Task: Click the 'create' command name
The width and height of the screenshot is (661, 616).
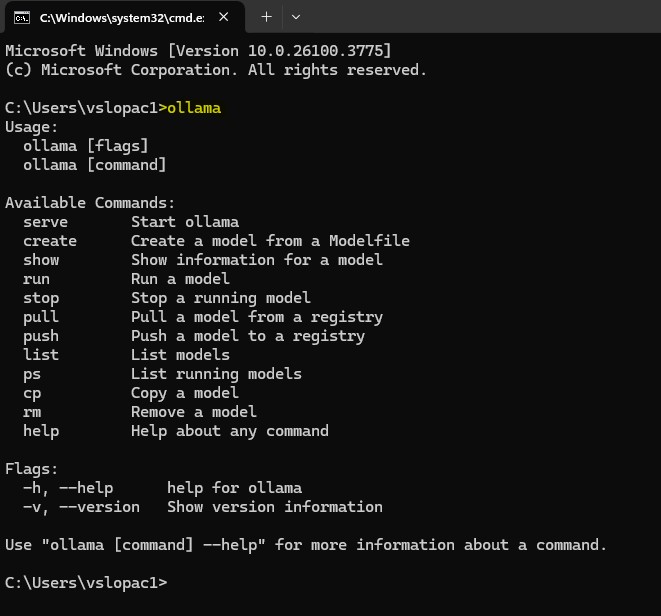Action: 50,241
